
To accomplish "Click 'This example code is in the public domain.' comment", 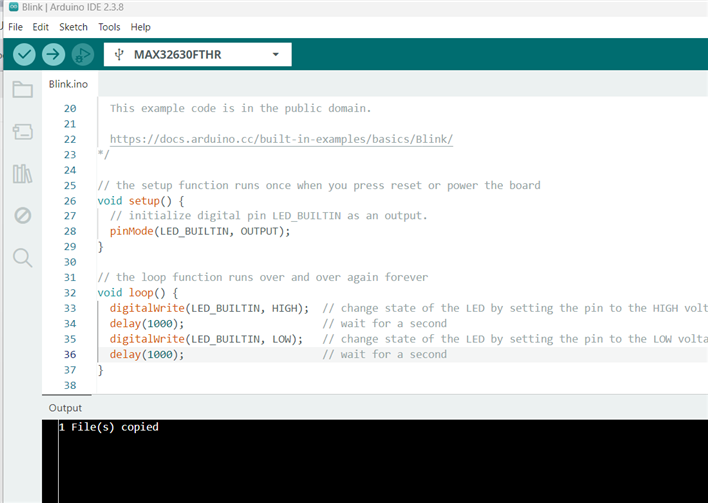I will [x=240, y=108].
